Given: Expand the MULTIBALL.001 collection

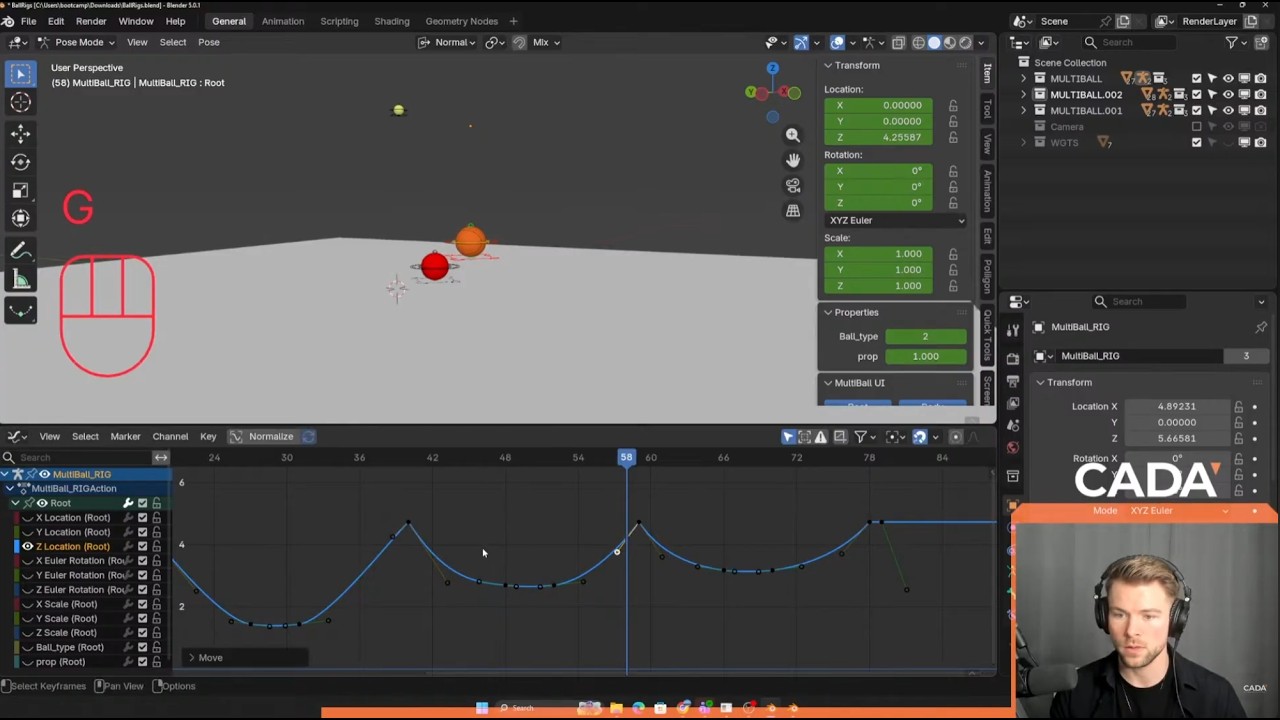Looking at the screenshot, I should pyautogui.click(x=1024, y=111).
